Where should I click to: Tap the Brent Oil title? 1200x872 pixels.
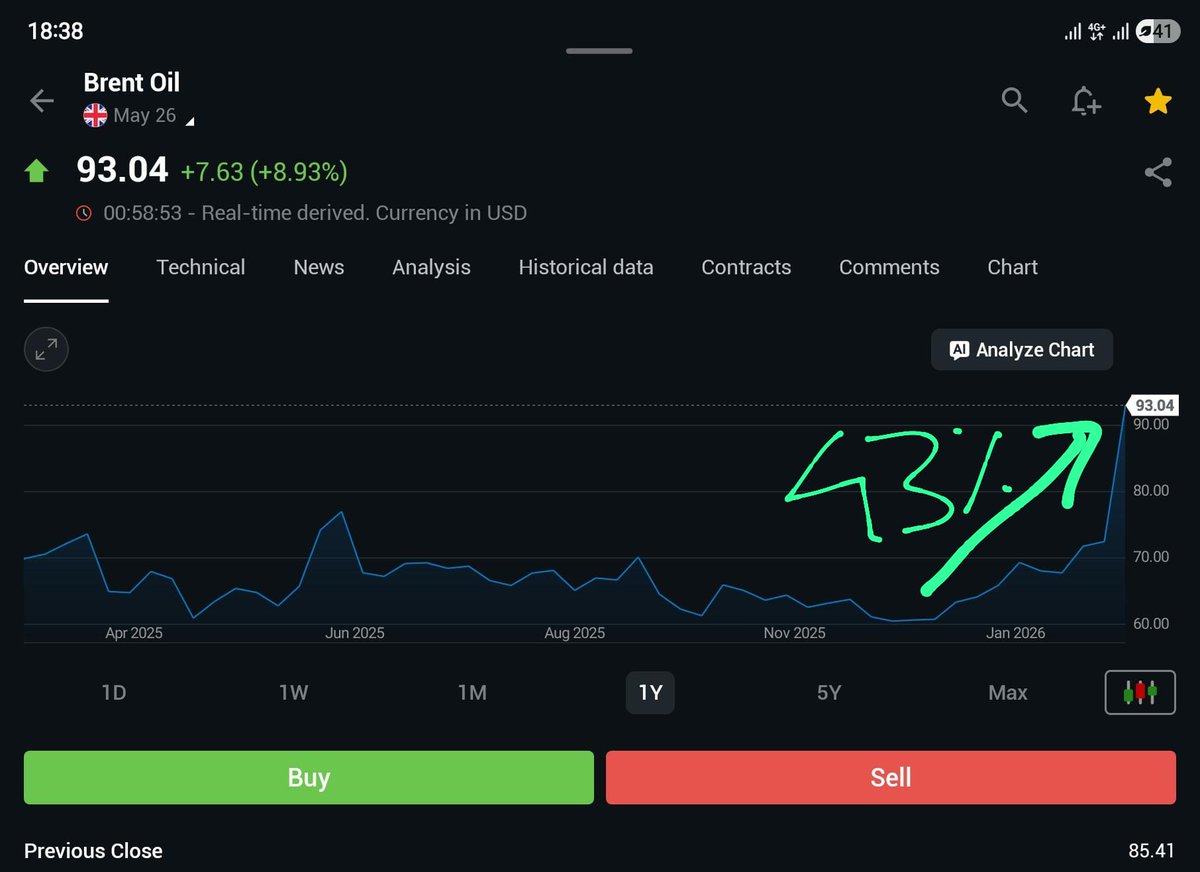pyautogui.click(x=132, y=82)
